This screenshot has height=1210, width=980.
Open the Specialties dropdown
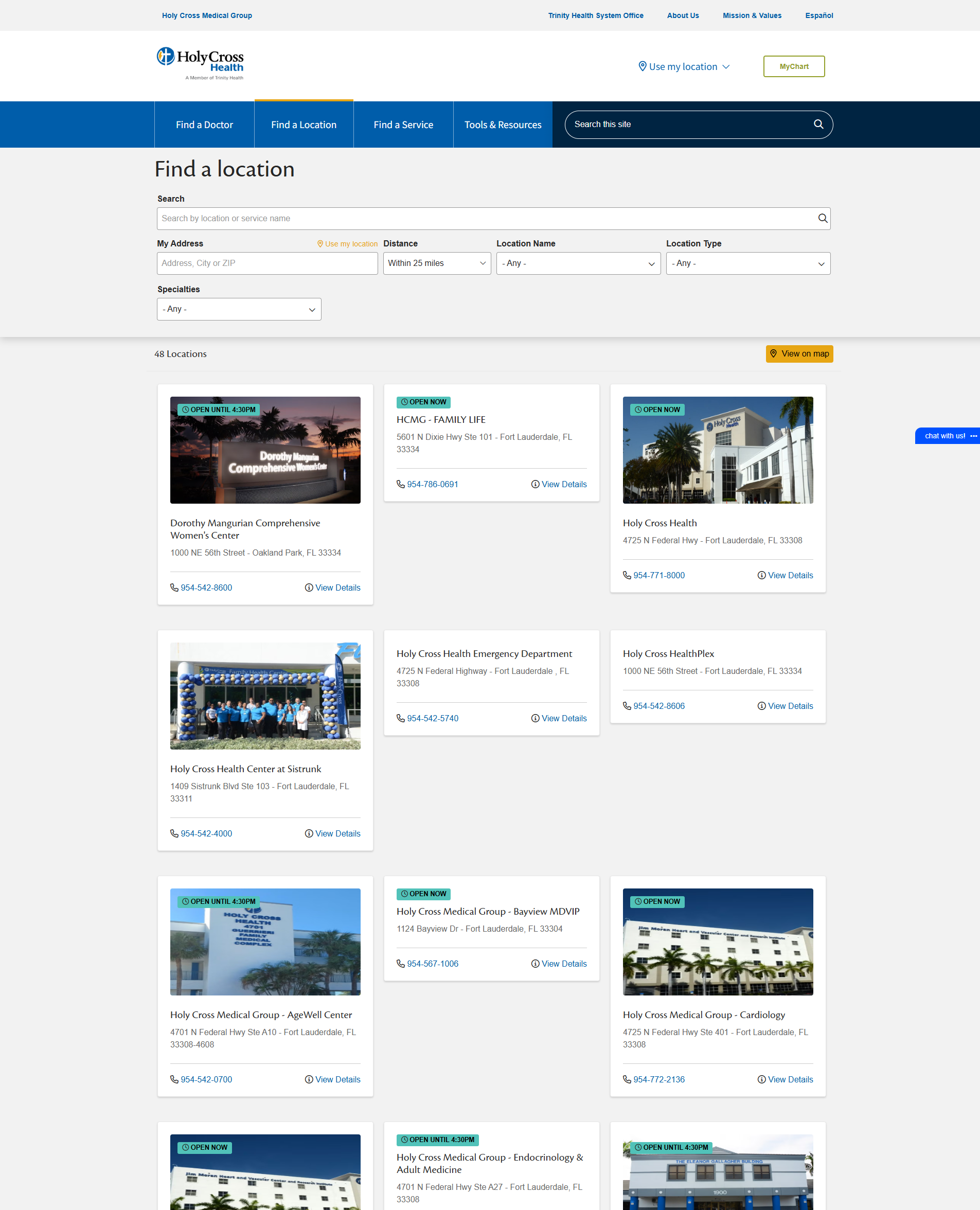point(239,309)
